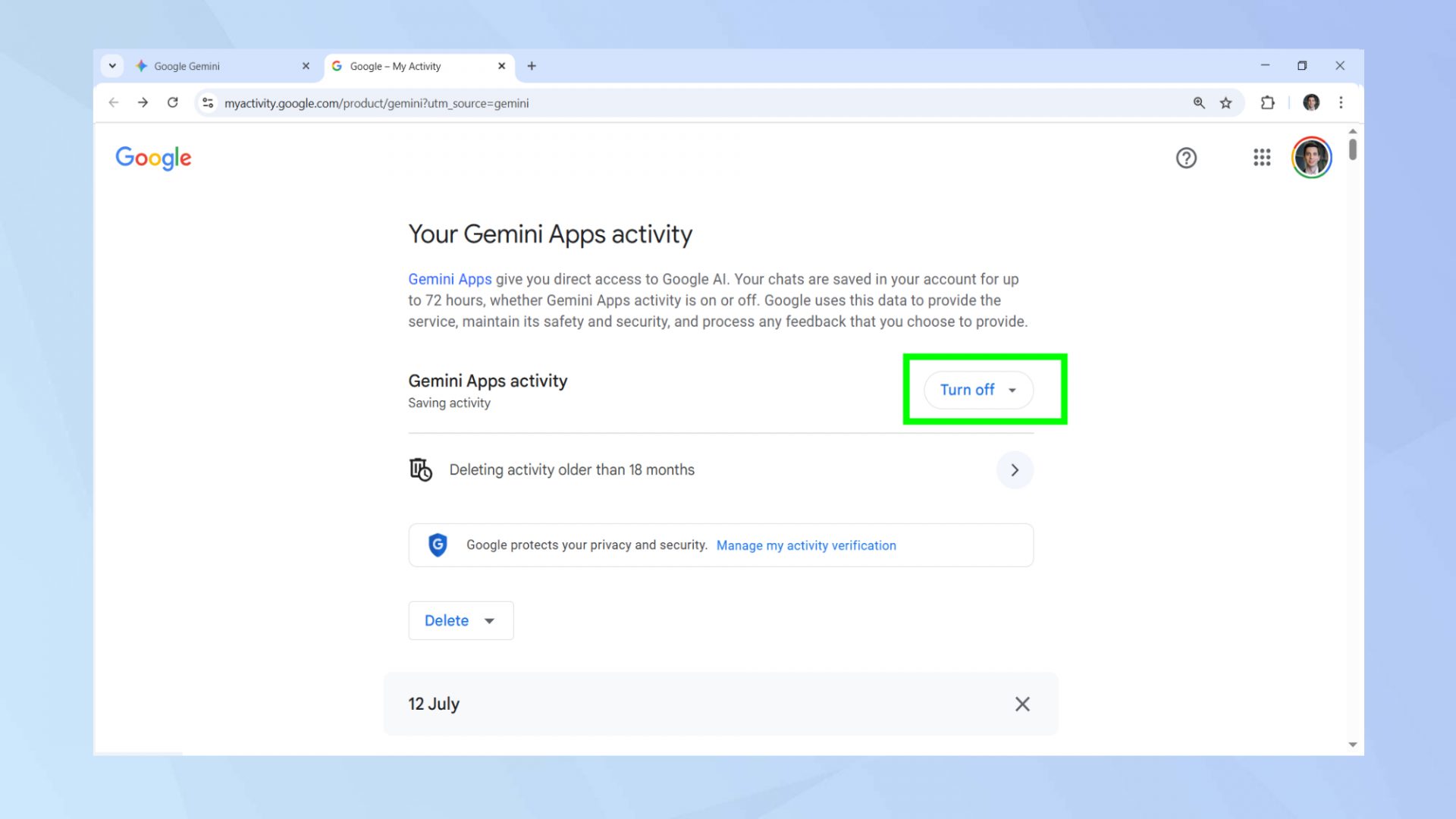Open Manage my activity verification link
The width and height of the screenshot is (1456, 819).
(x=806, y=545)
